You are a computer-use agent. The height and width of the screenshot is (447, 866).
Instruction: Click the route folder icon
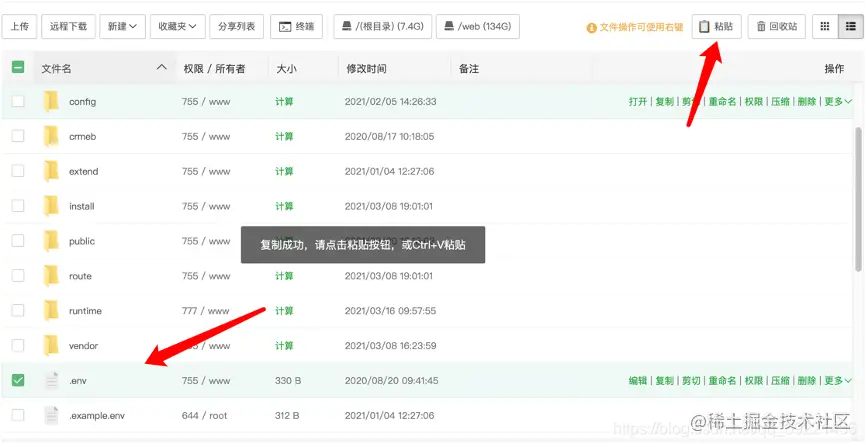coord(51,276)
